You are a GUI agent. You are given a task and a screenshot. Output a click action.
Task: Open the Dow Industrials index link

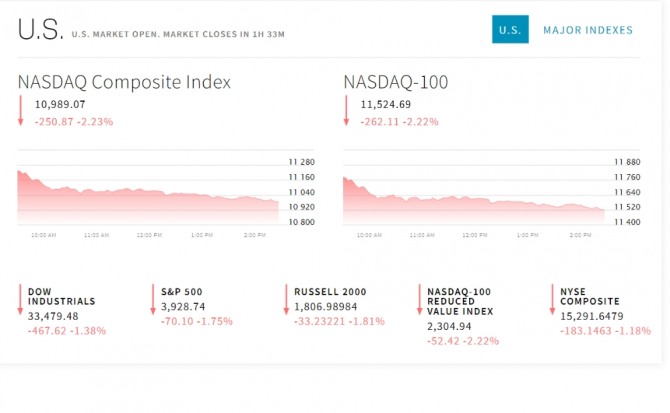click(61, 295)
